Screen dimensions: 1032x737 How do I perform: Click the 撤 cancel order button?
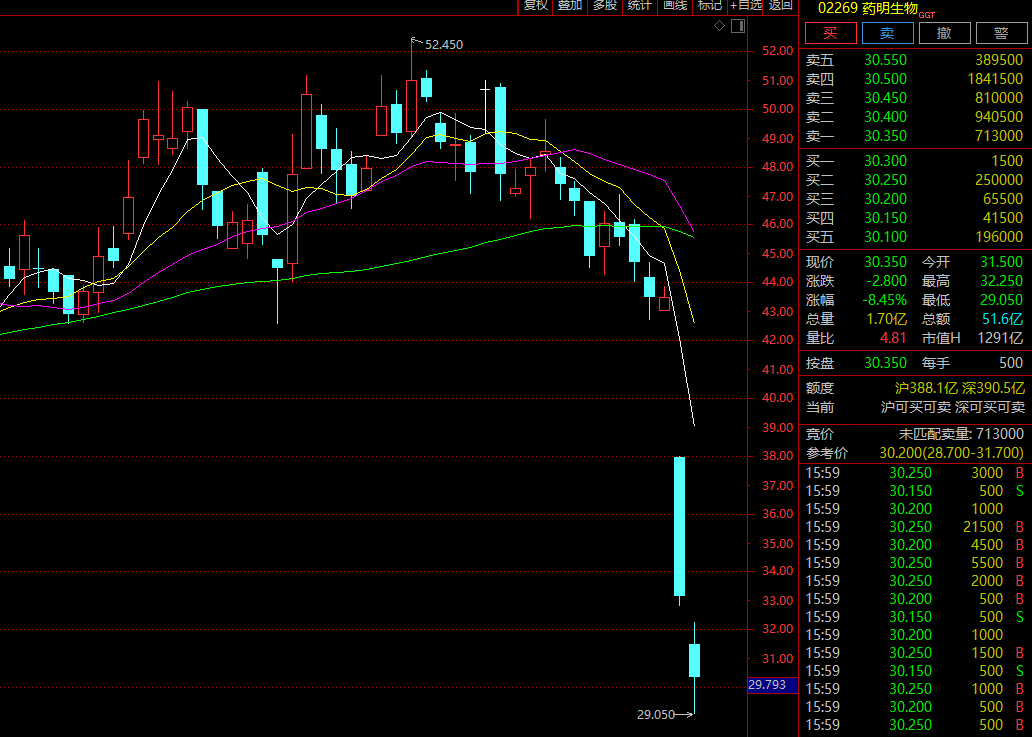click(944, 33)
